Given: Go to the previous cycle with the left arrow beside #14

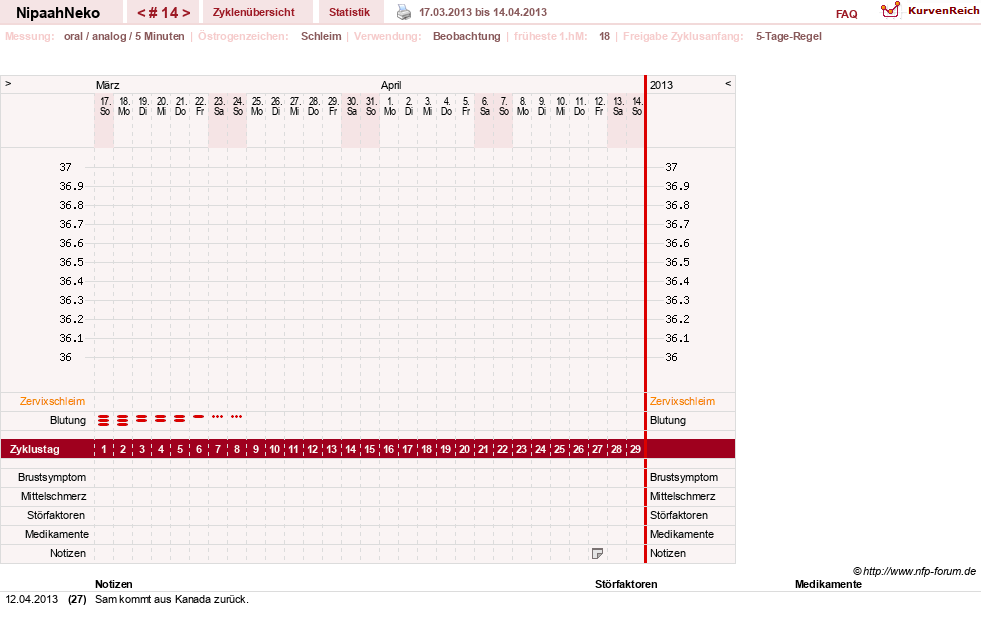Looking at the screenshot, I should (x=141, y=13).
